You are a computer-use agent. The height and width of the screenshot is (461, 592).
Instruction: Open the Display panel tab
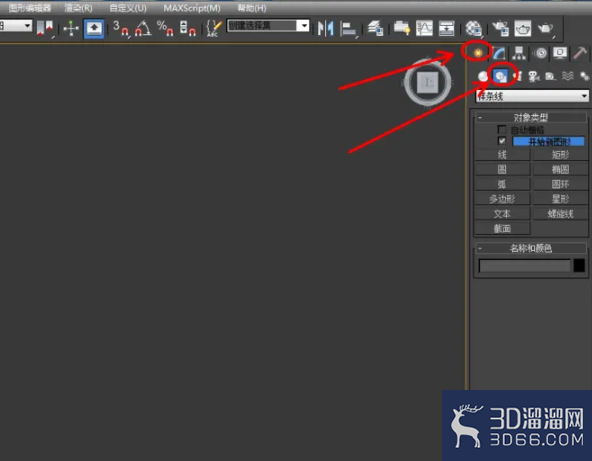click(560, 53)
